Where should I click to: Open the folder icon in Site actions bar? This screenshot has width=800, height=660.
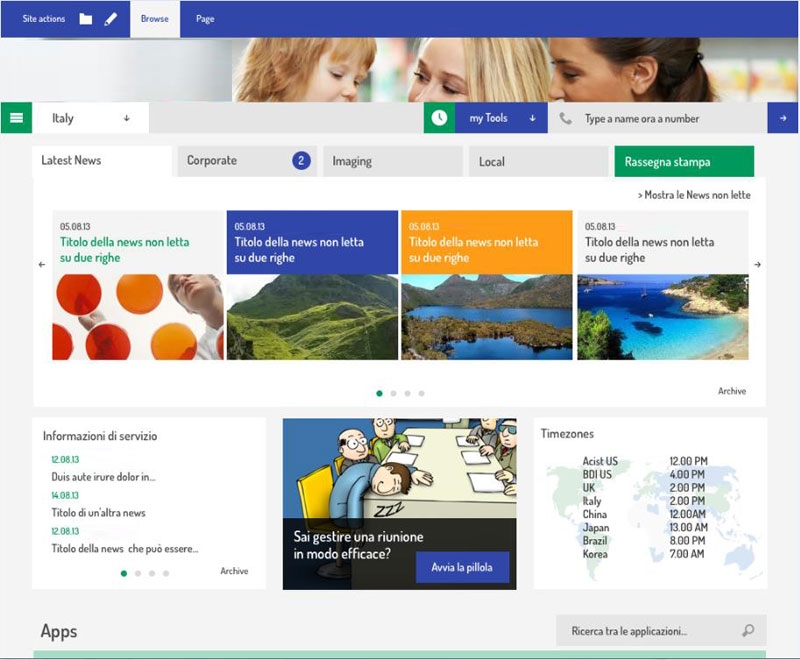coord(86,19)
